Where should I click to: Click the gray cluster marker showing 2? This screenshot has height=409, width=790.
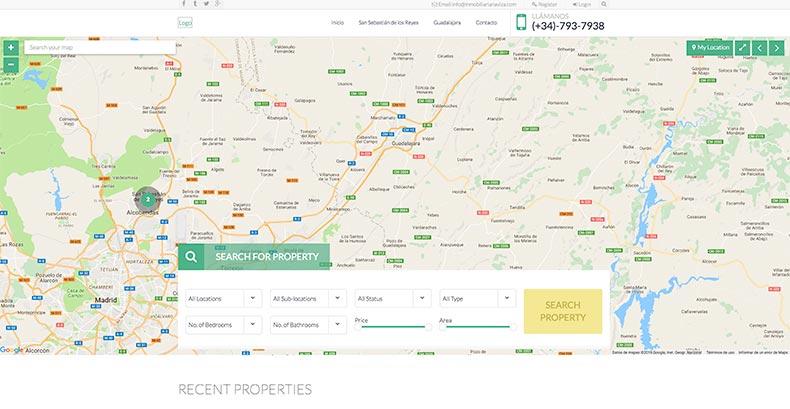[147, 199]
